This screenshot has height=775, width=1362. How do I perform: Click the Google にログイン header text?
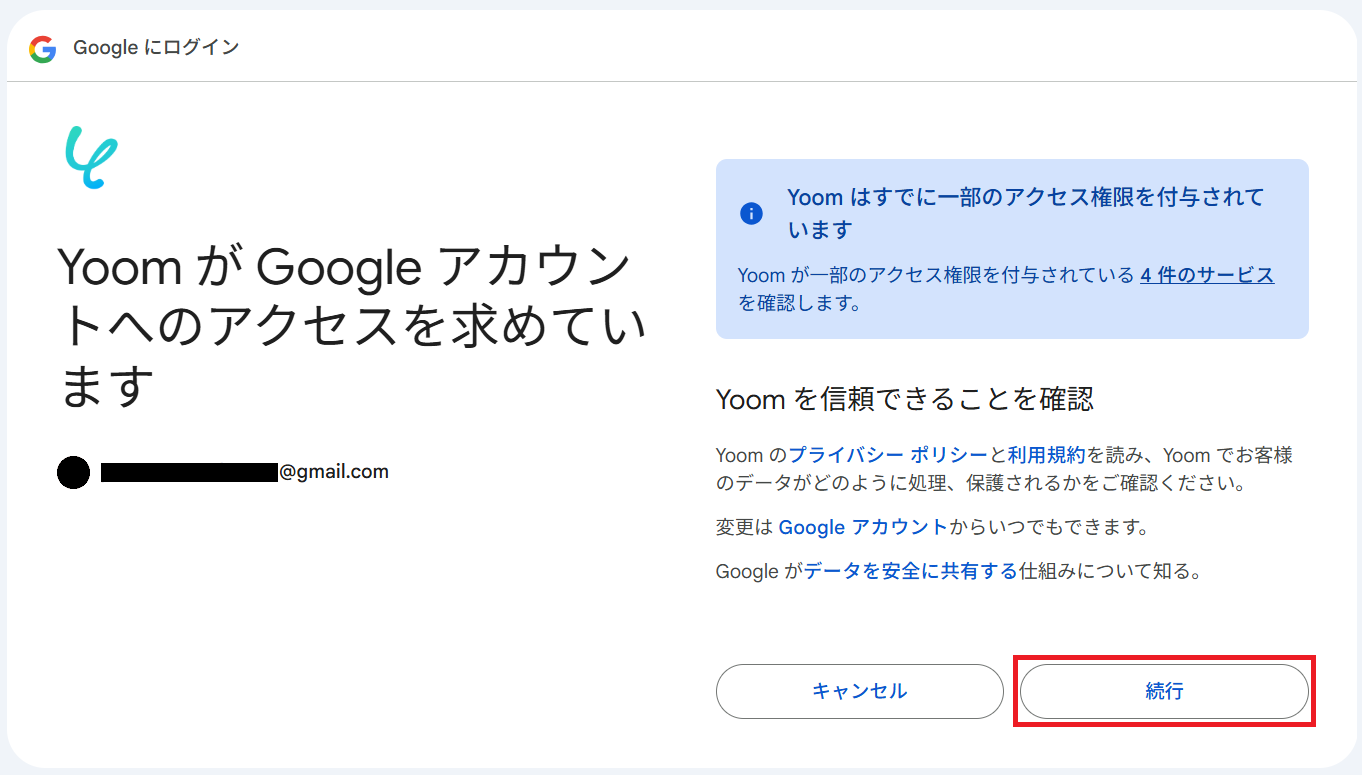(155, 47)
